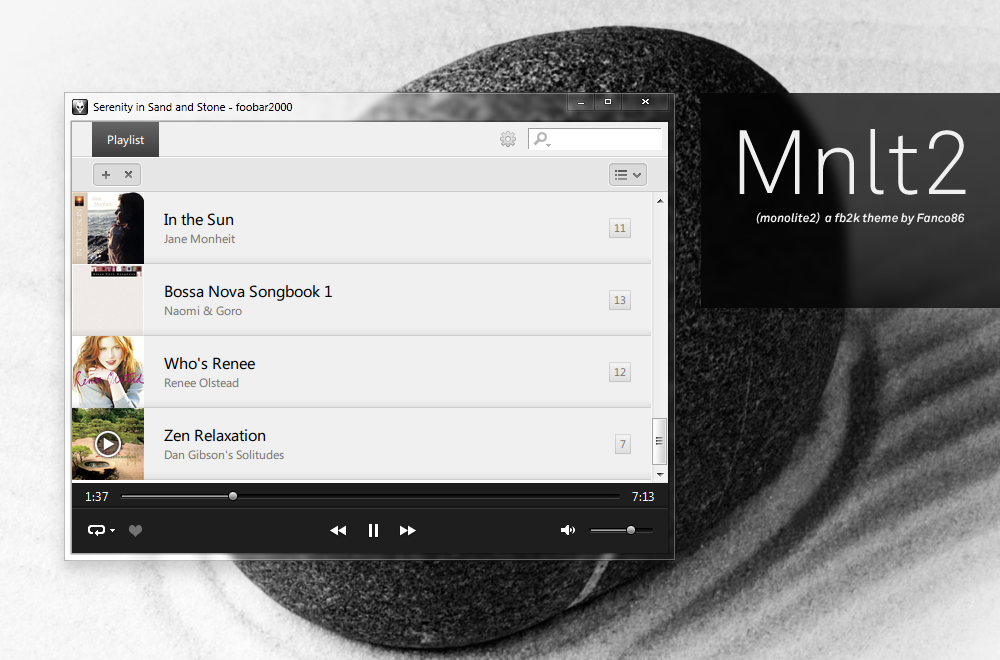Viewport: 1000px width, 660px height.
Task: Click total time 7:13
Action: coord(643,497)
